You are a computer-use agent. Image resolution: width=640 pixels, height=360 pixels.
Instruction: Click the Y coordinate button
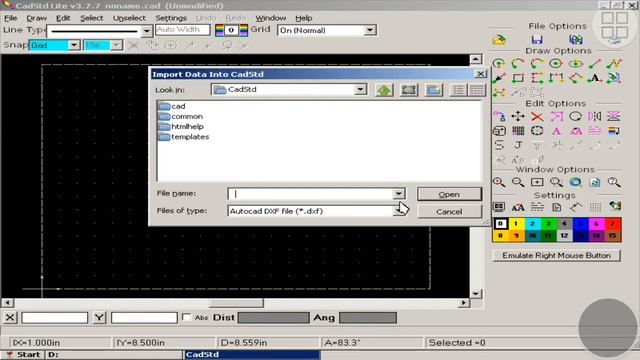pos(99,318)
